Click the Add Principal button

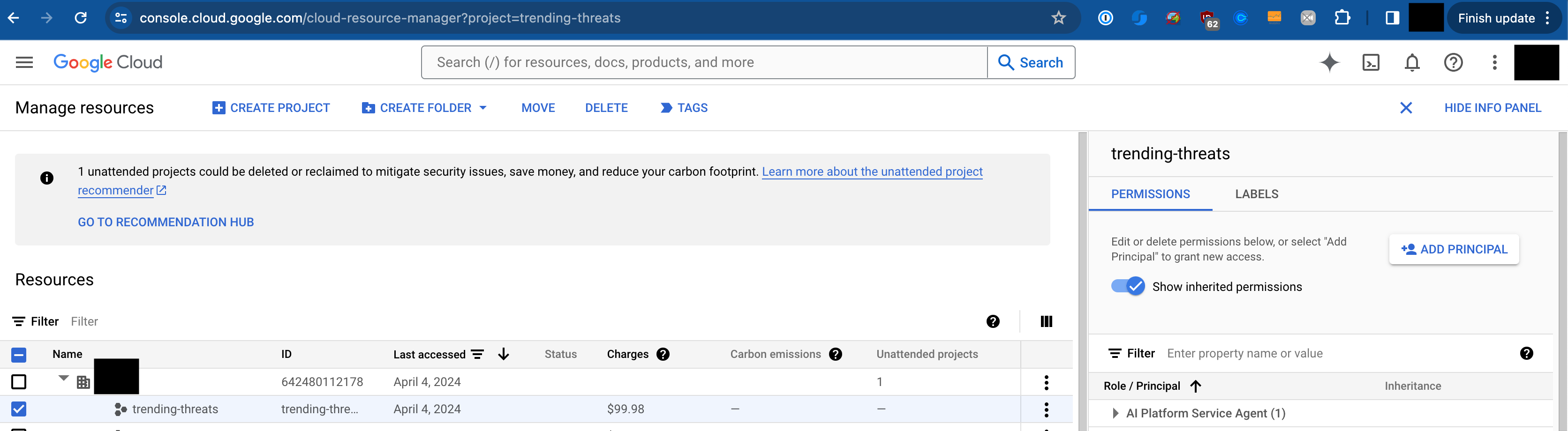pos(1454,249)
